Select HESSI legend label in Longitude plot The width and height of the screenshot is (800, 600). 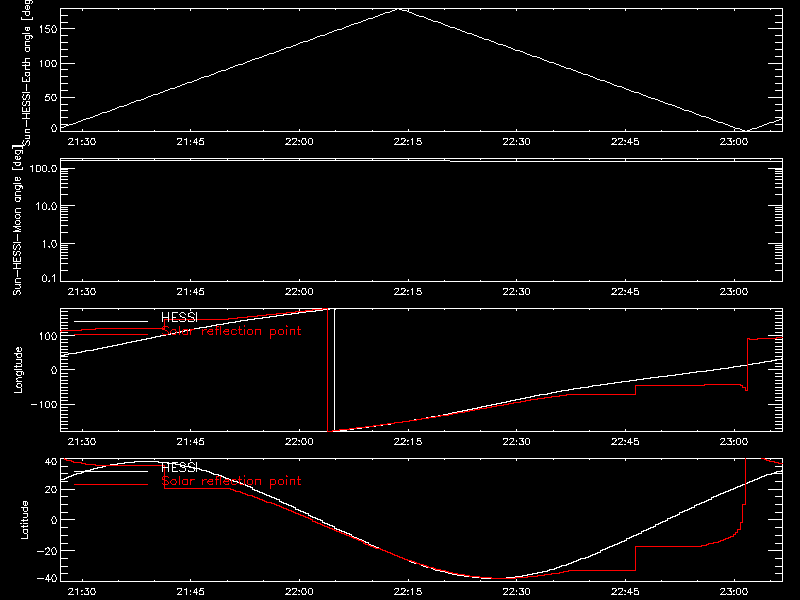coord(179,317)
